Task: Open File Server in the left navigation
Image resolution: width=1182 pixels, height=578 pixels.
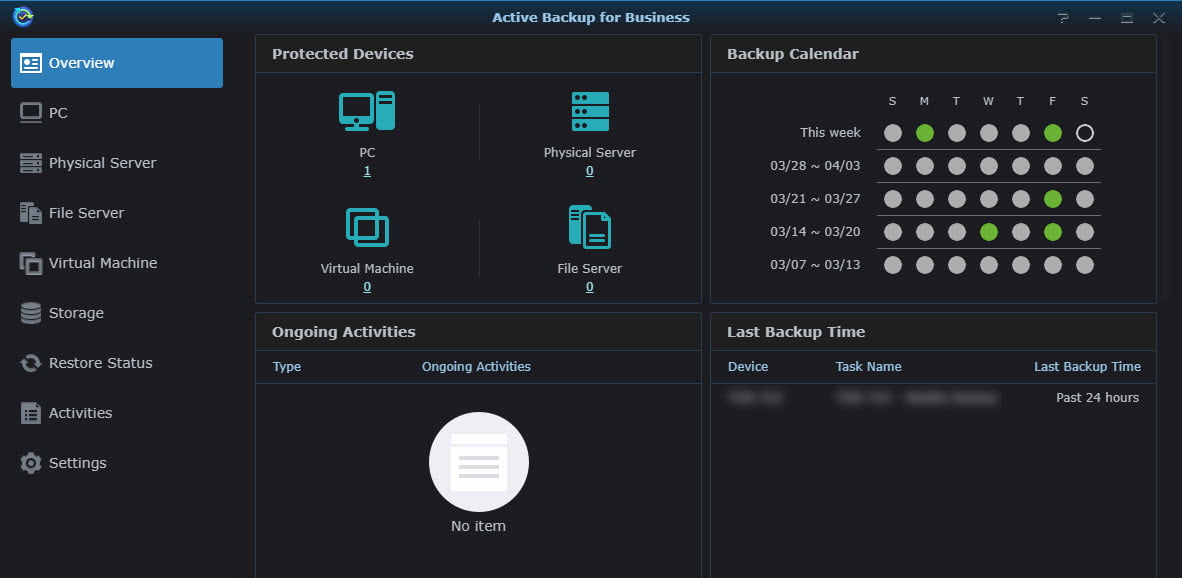Action: pos(86,213)
